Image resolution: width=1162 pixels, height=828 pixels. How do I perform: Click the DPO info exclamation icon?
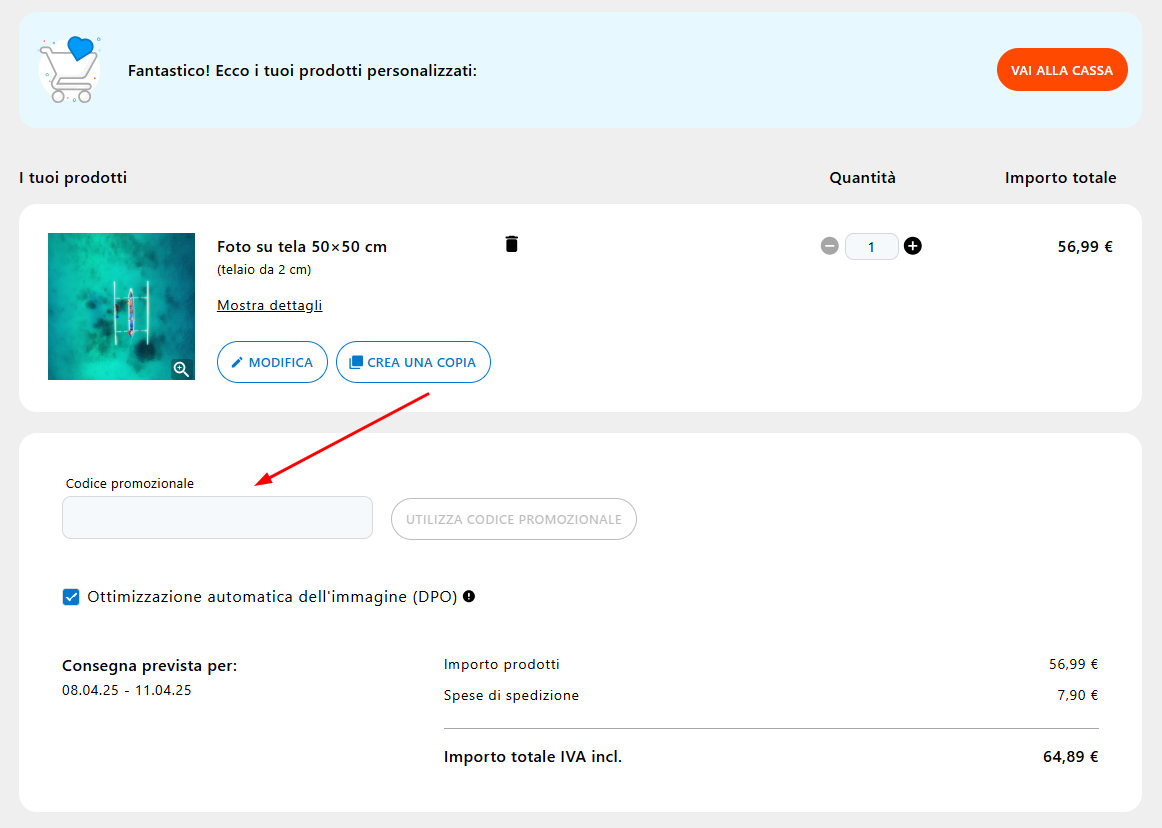pos(469,597)
